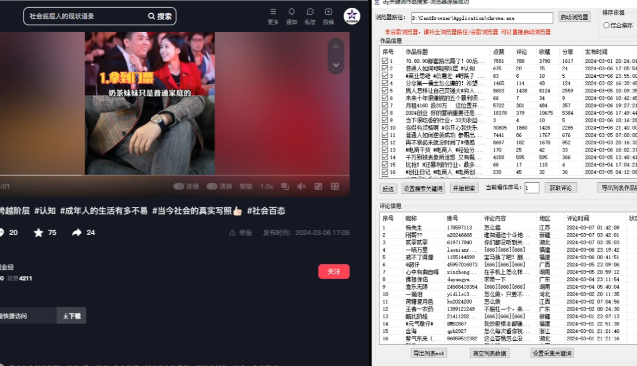Sort works by 收藏 column header

click(x=544, y=52)
